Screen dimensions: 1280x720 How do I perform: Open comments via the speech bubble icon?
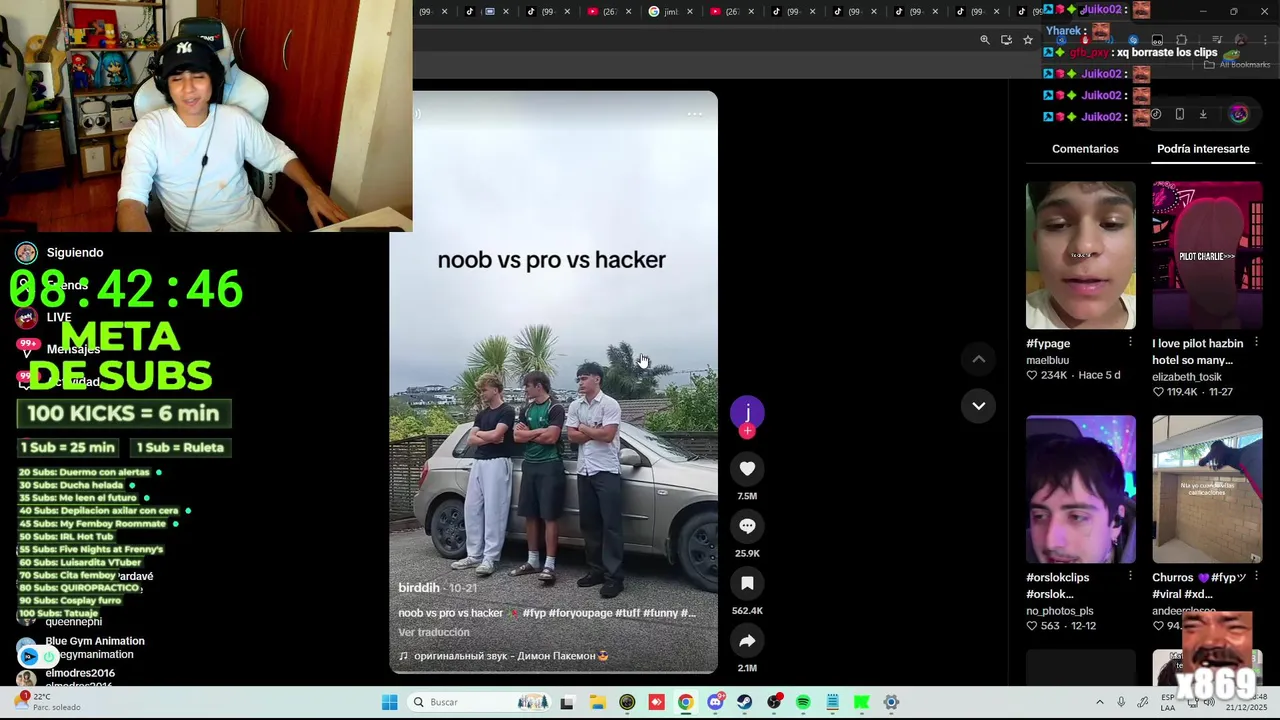pos(747,526)
